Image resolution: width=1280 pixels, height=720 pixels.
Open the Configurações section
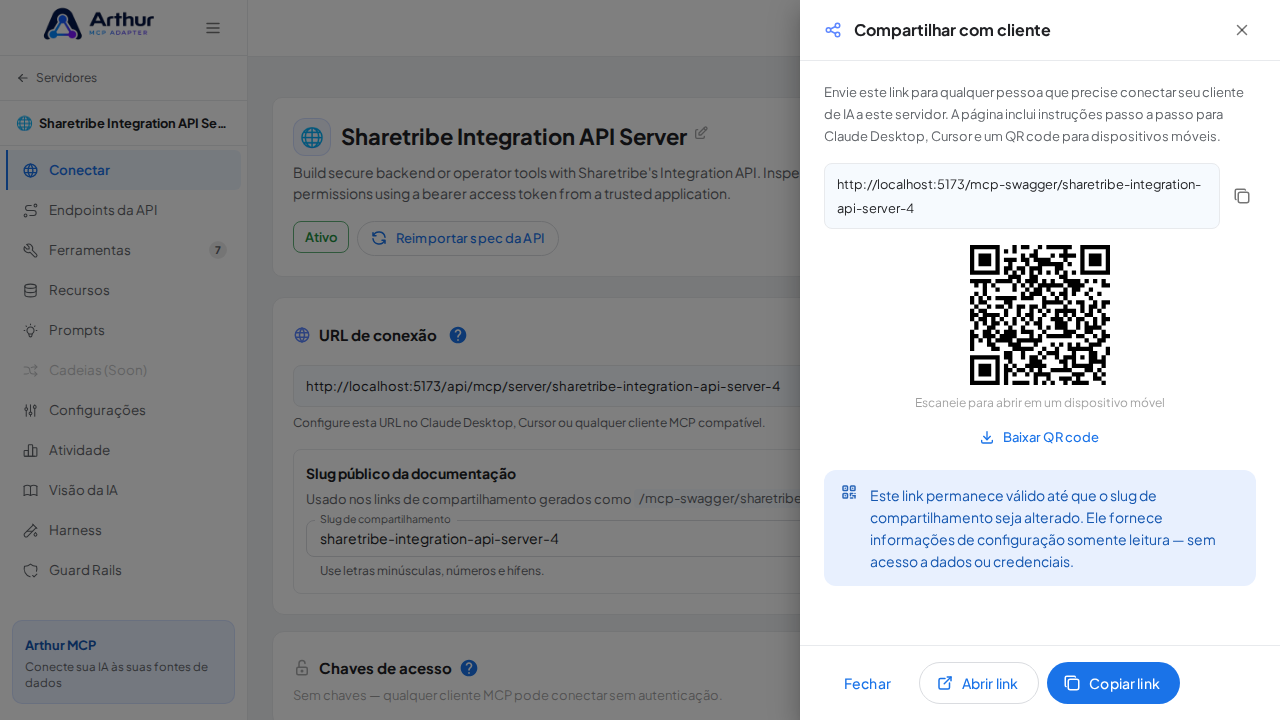124,410
